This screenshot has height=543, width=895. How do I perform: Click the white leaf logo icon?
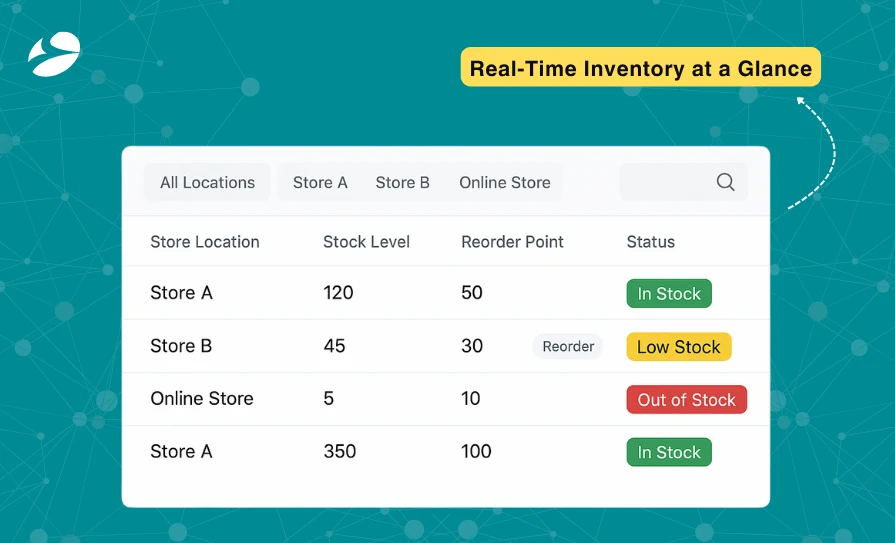54,55
